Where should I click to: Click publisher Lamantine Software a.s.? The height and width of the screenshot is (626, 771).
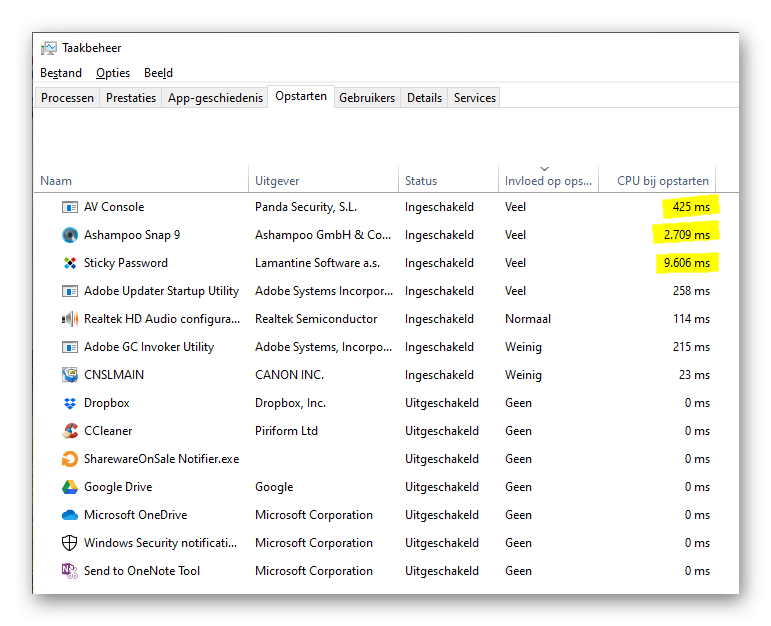pyautogui.click(x=317, y=263)
